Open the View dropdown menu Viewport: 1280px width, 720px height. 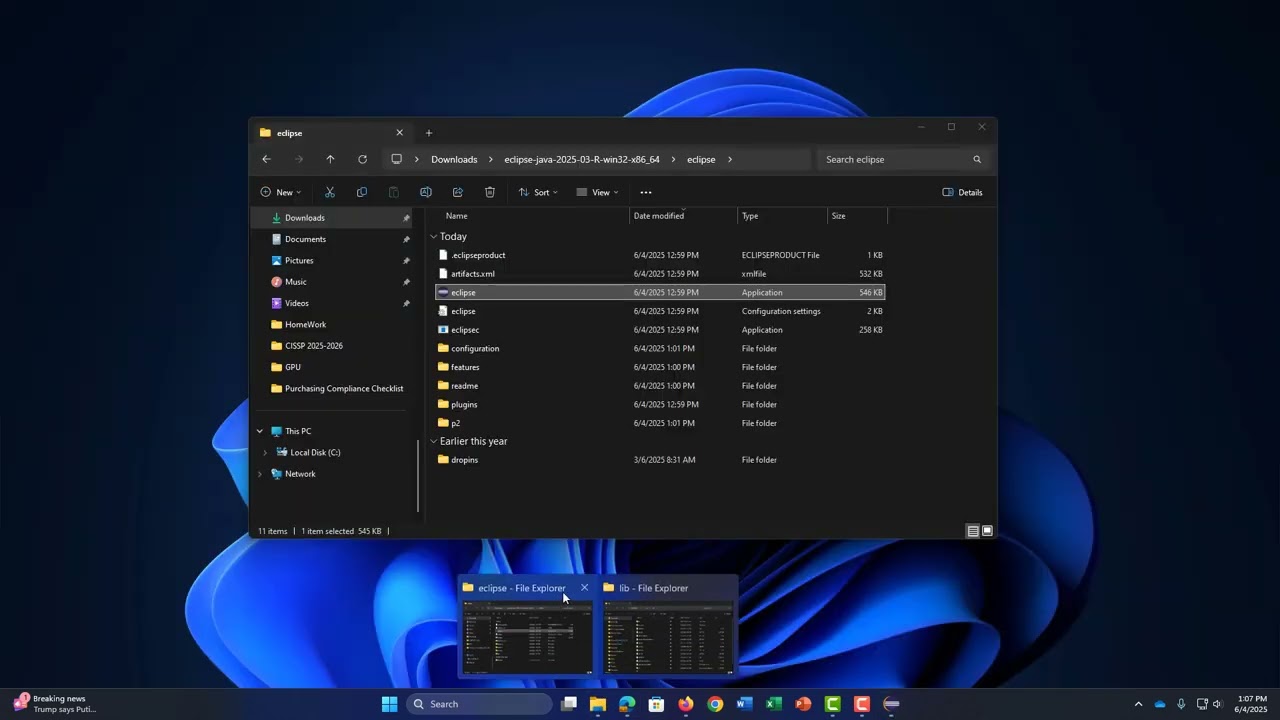[x=597, y=192]
